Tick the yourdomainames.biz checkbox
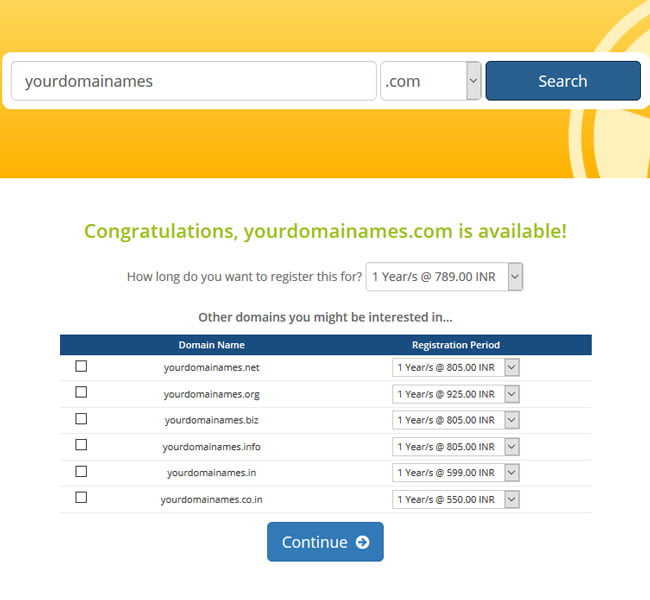Viewport: 650px width, 600px height. point(81,419)
